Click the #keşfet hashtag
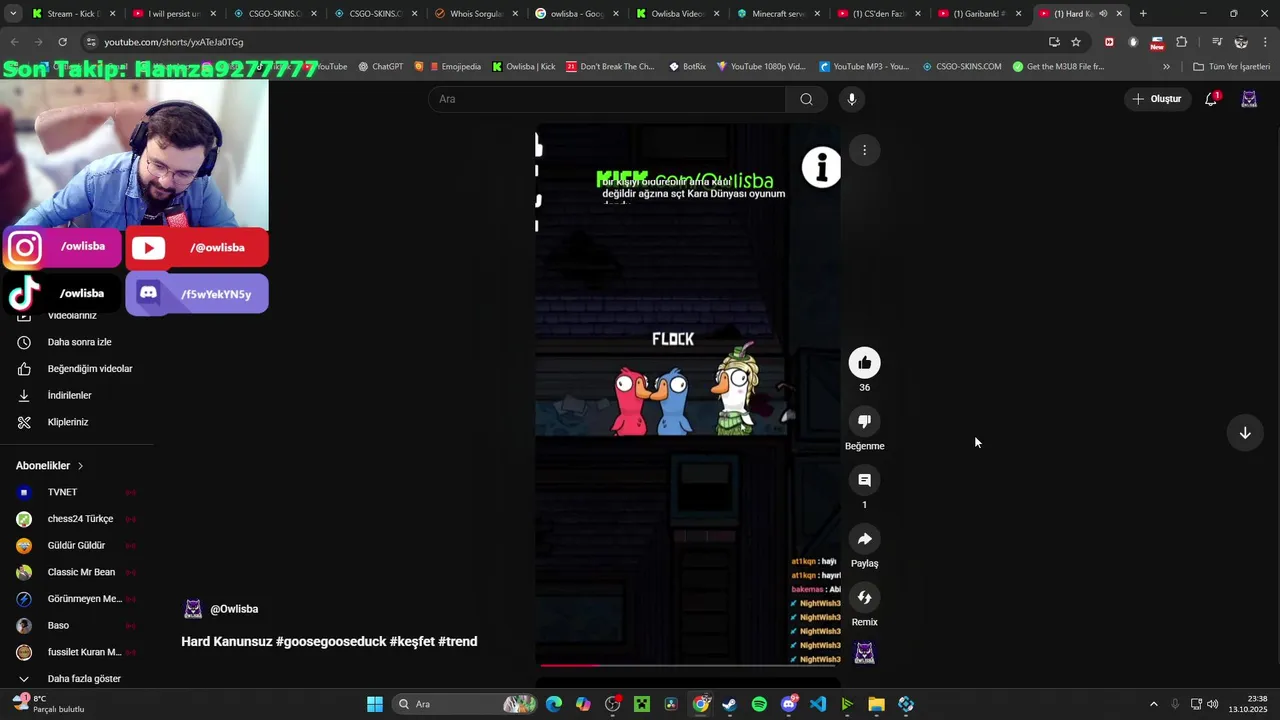The height and width of the screenshot is (720, 1280). 412,641
